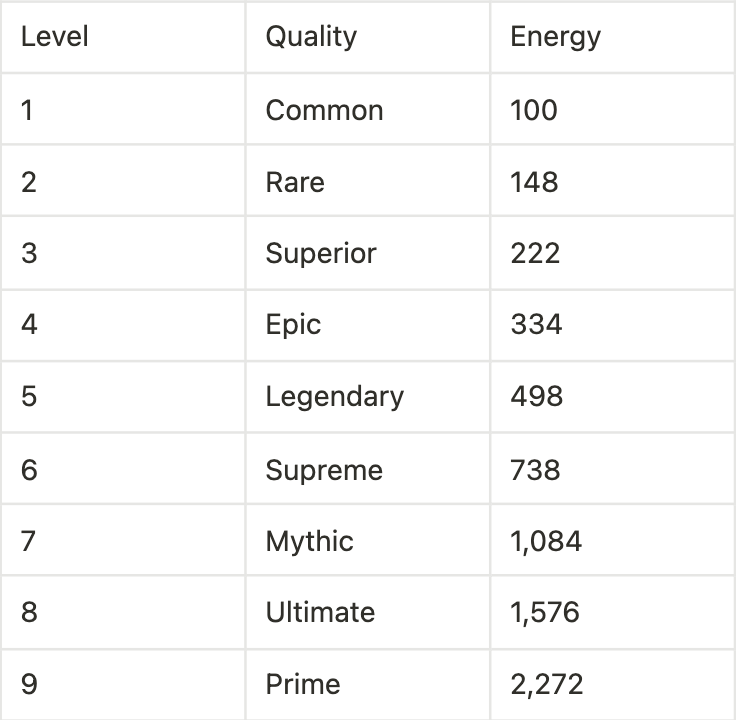Click the Mythic quality cell

[x=309, y=542]
